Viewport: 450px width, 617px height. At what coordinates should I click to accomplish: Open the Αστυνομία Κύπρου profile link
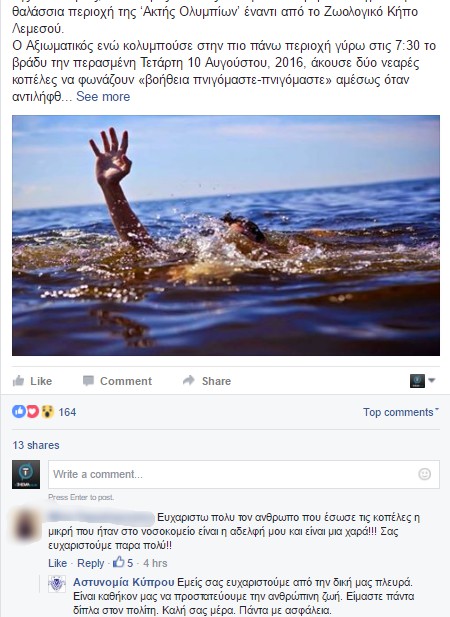pyautogui.click(x=124, y=582)
